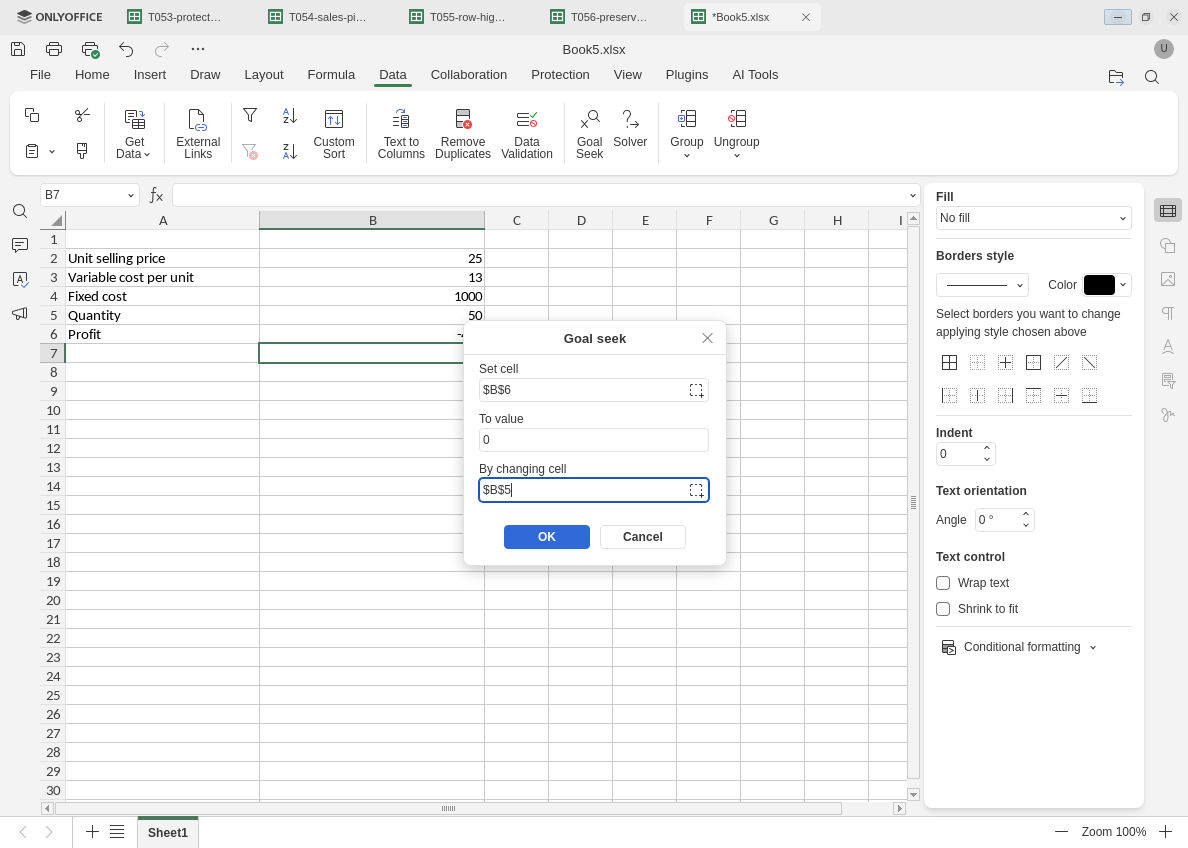Viewport: 1188px width, 848px height.
Task: Switch to the Home tab
Action: (92, 75)
